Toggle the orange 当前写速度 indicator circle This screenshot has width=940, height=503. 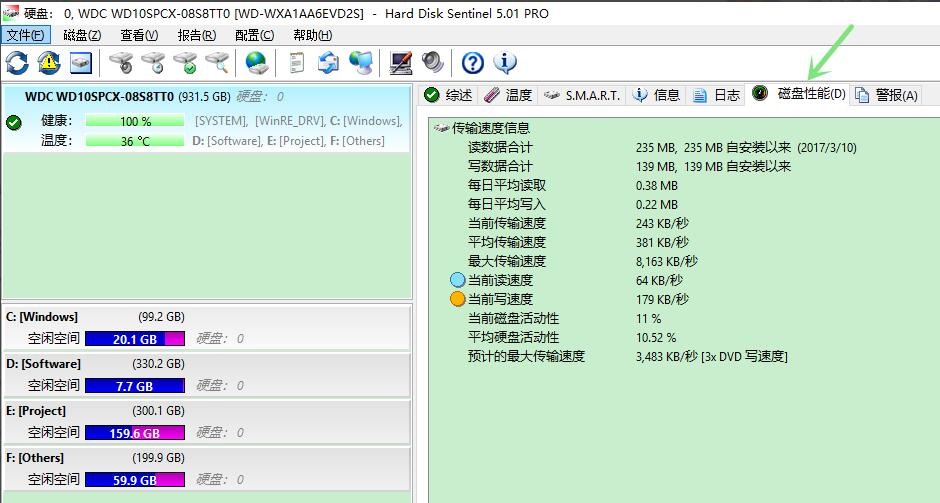point(458,299)
